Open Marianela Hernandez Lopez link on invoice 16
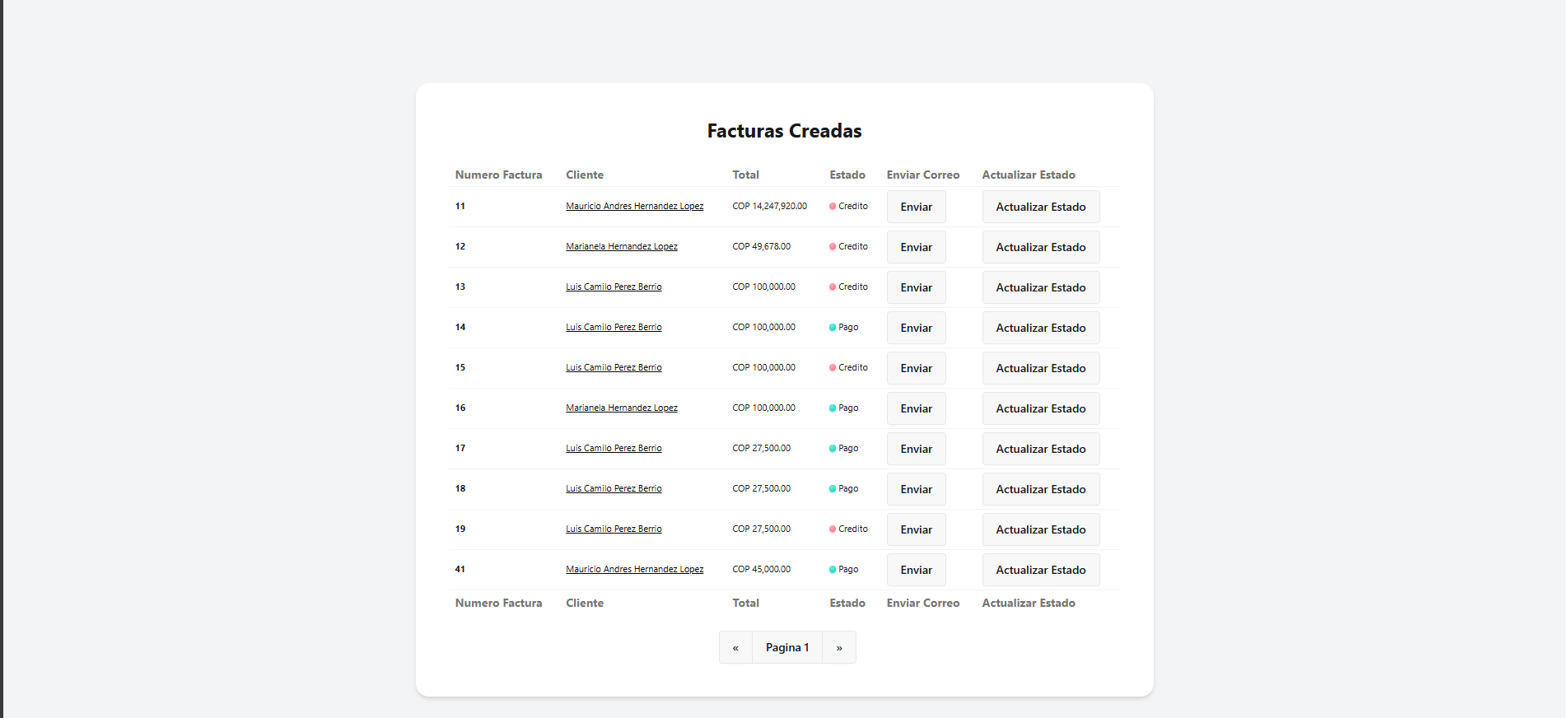The image size is (1568, 718). (x=621, y=408)
